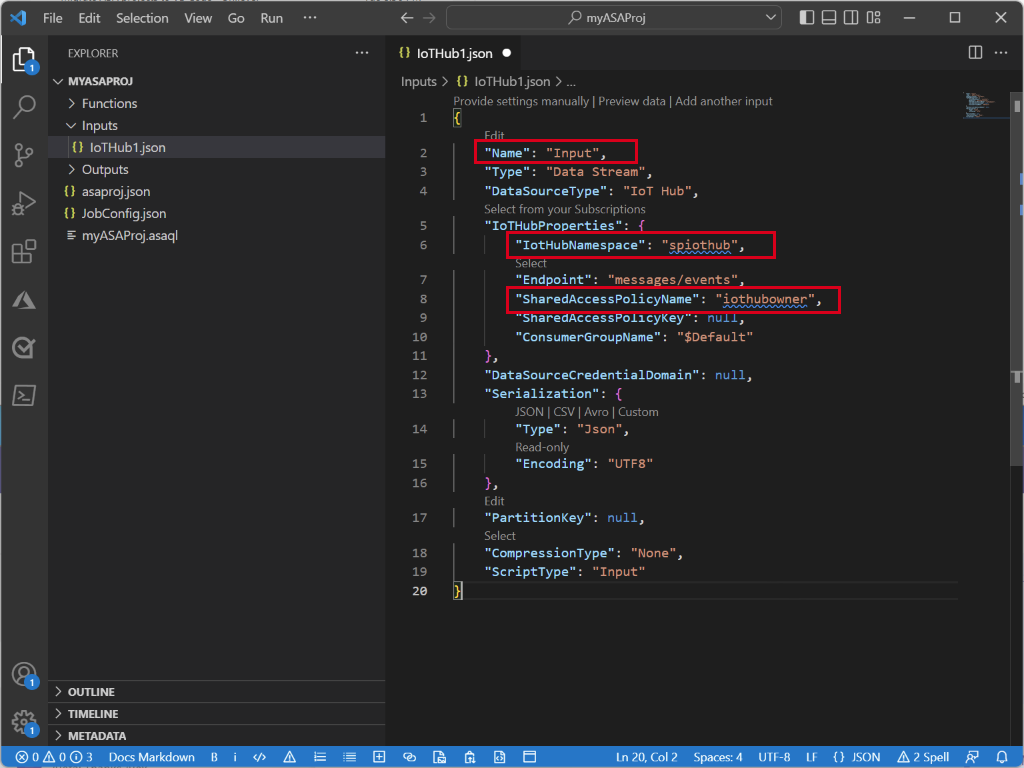Click Select from your Subscriptions link
Image resolution: width=1024 pixels, height=768 pixels.
click(x=564, y=209)
